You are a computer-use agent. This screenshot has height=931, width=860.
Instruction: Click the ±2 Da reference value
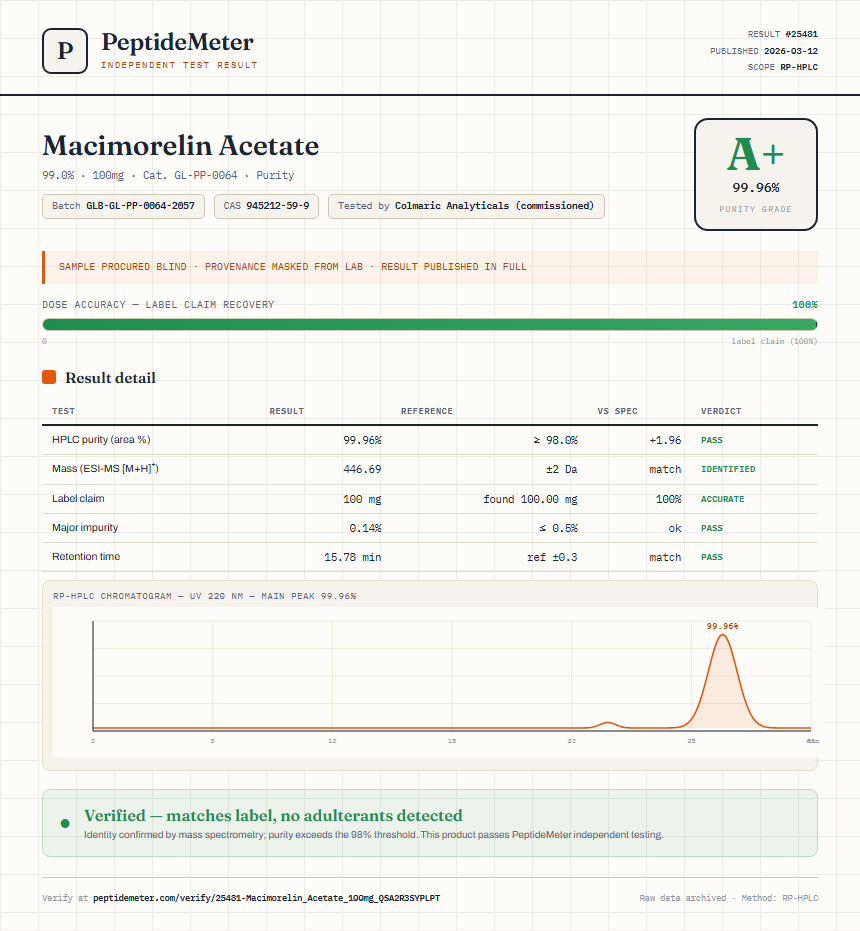point(562,469)
